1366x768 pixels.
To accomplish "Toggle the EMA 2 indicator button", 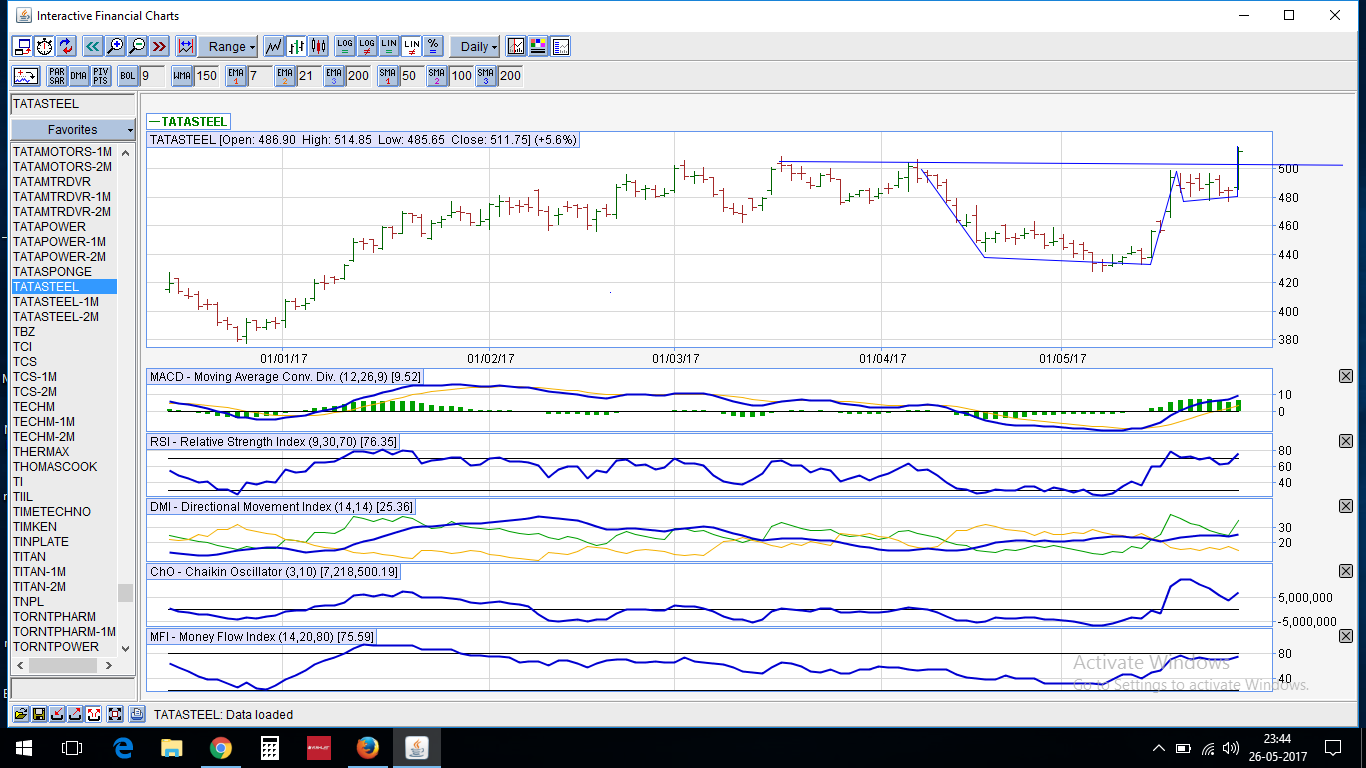I will [x=285, y=76].
